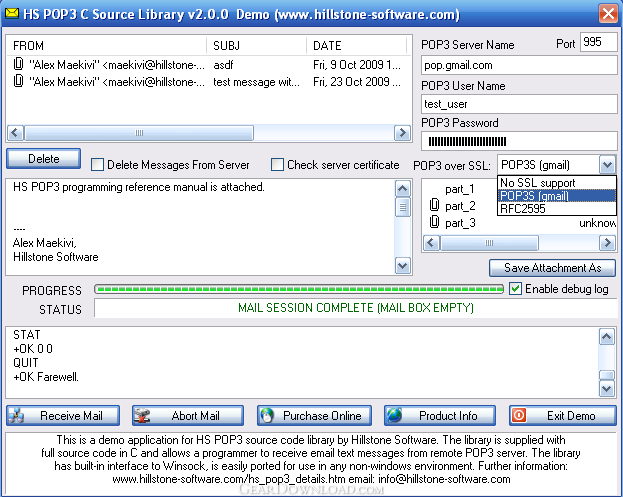Click paperclip icon of the asdf message
The image size is (623, 497).
(x=18, y=64)
